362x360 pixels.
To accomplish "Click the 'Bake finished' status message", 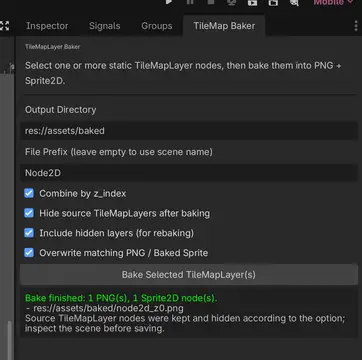I will [121, 298].
